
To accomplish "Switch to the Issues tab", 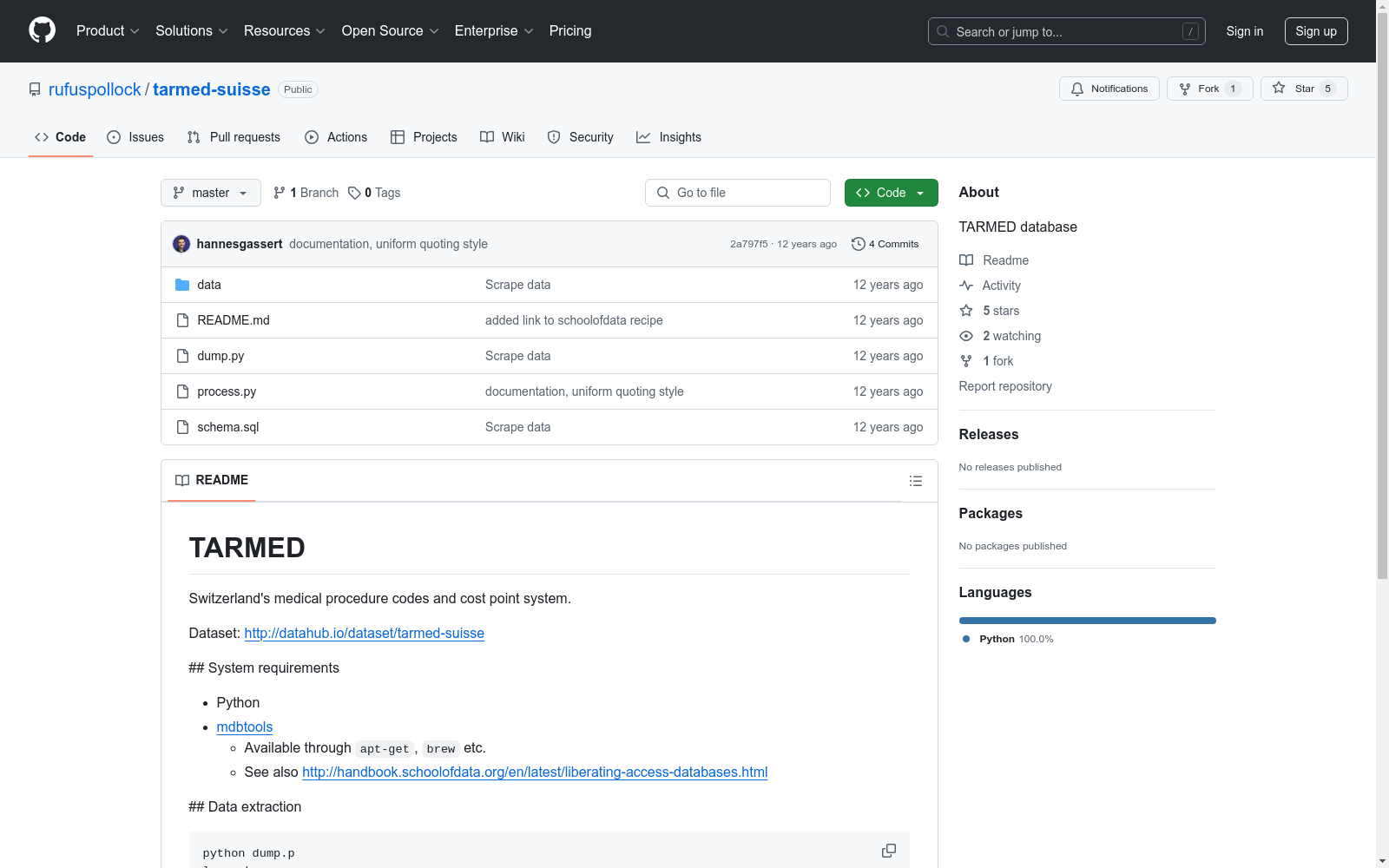I will 135,137.
